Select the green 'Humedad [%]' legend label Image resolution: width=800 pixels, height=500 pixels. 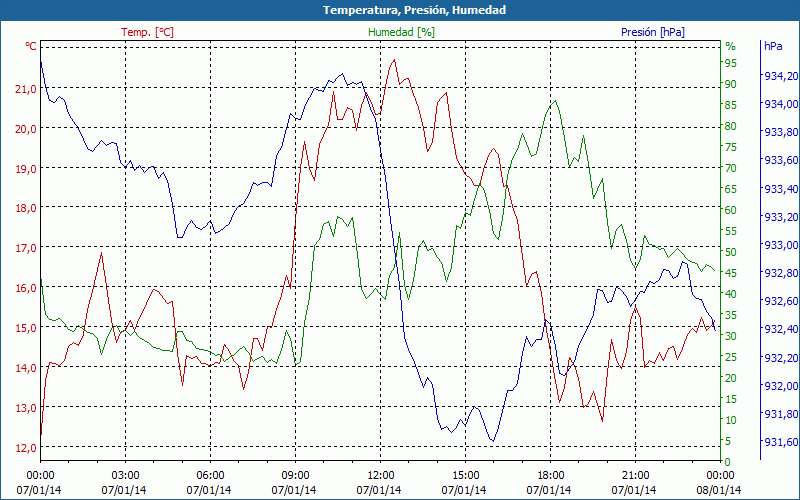point(401,32)
